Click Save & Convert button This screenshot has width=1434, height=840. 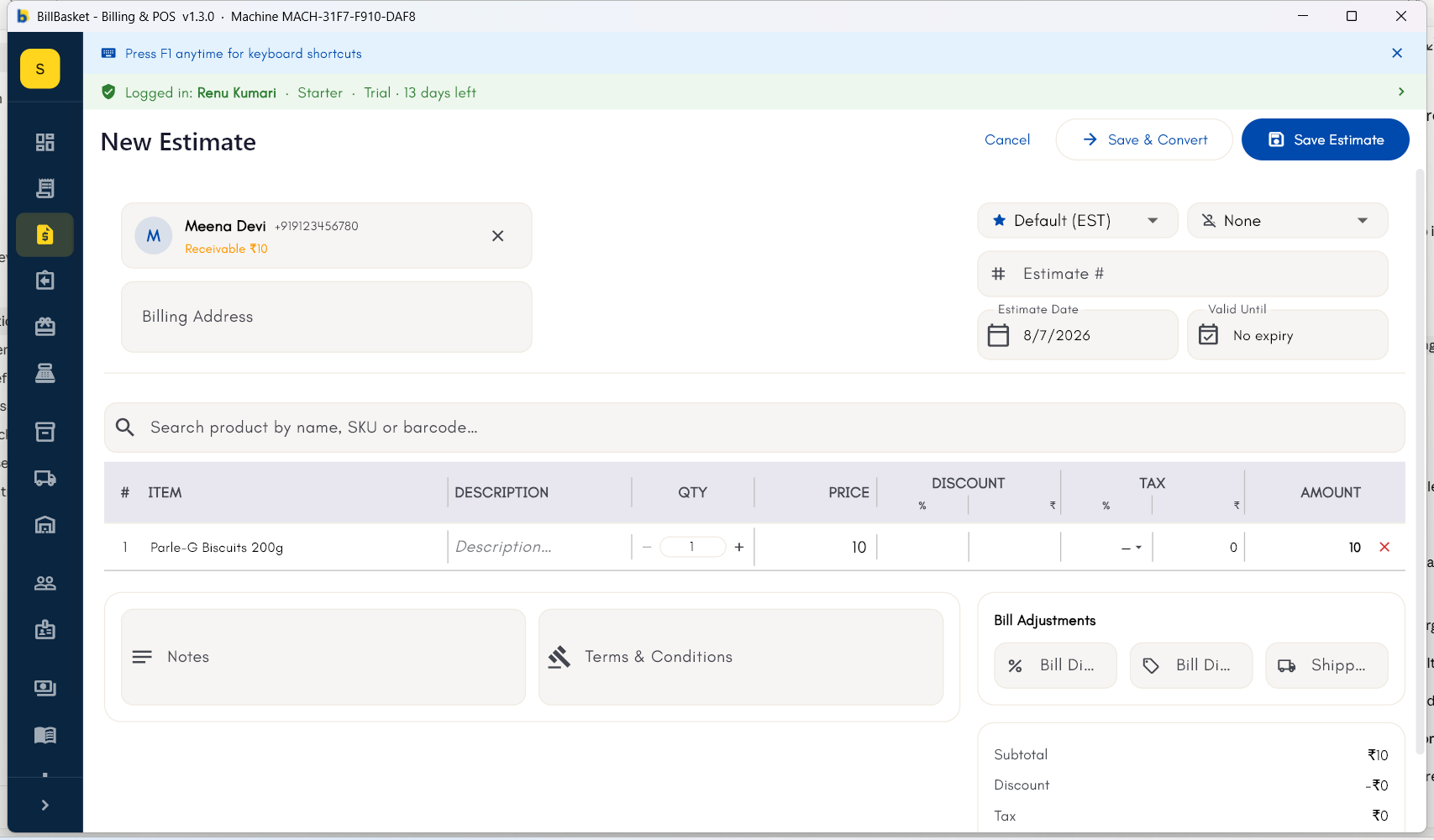click(1144, 139)
